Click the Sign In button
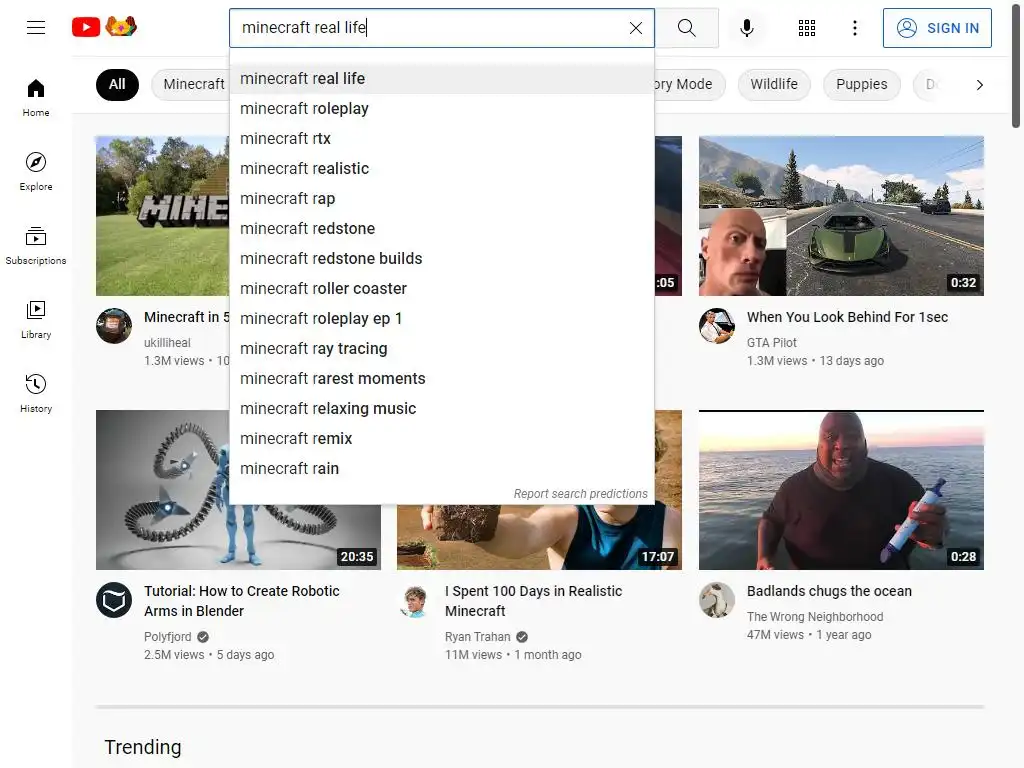The width and height of the screenshot is (1024, 768). coord(937,28)
